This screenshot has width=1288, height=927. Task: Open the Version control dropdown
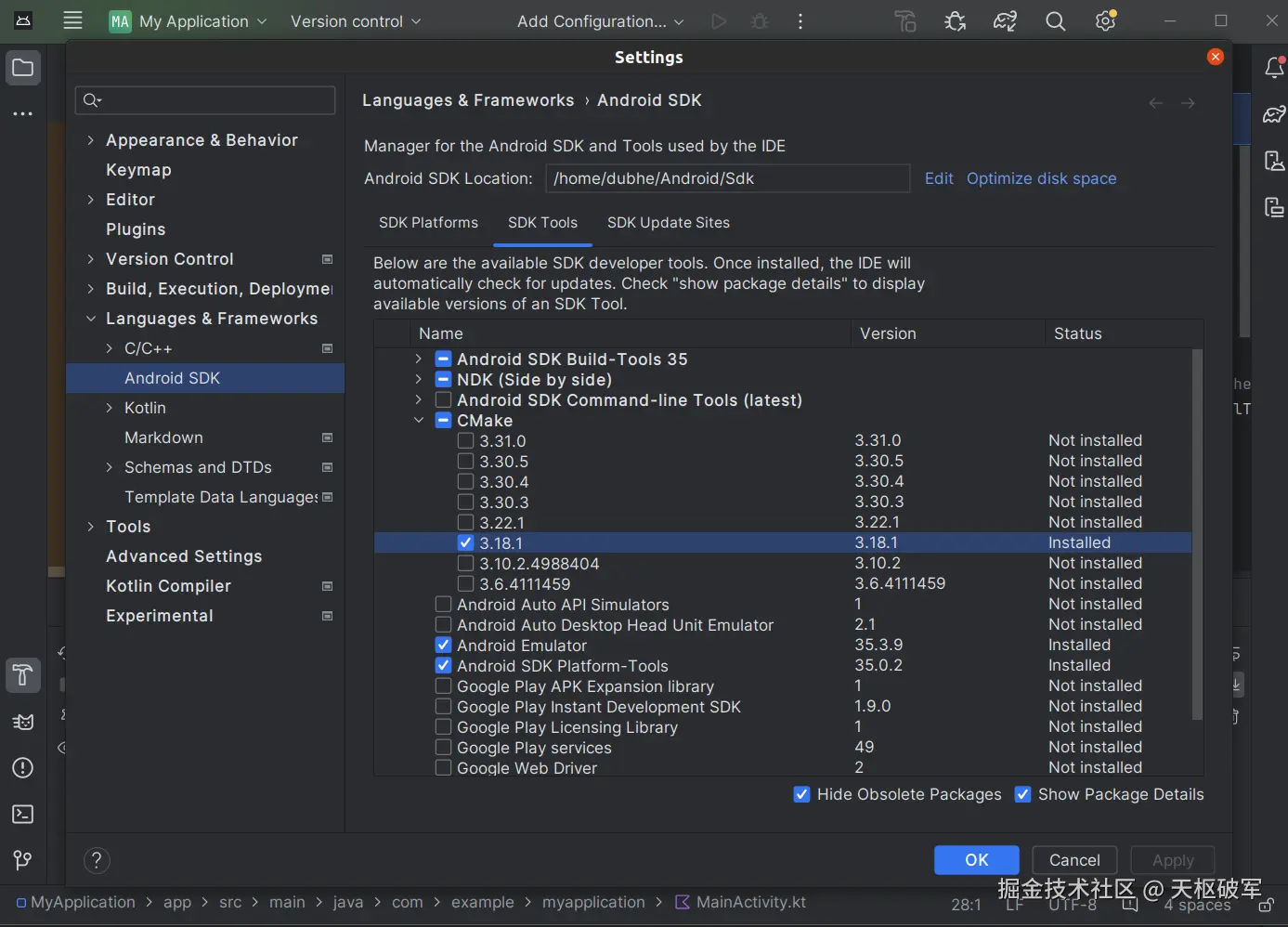pos(355,21)
